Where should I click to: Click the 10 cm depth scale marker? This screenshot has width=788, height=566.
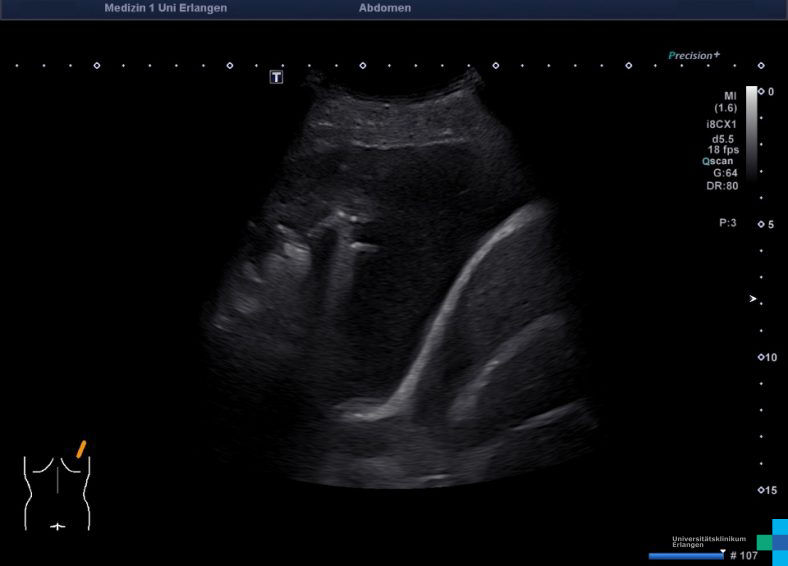[x=761, y=357]
